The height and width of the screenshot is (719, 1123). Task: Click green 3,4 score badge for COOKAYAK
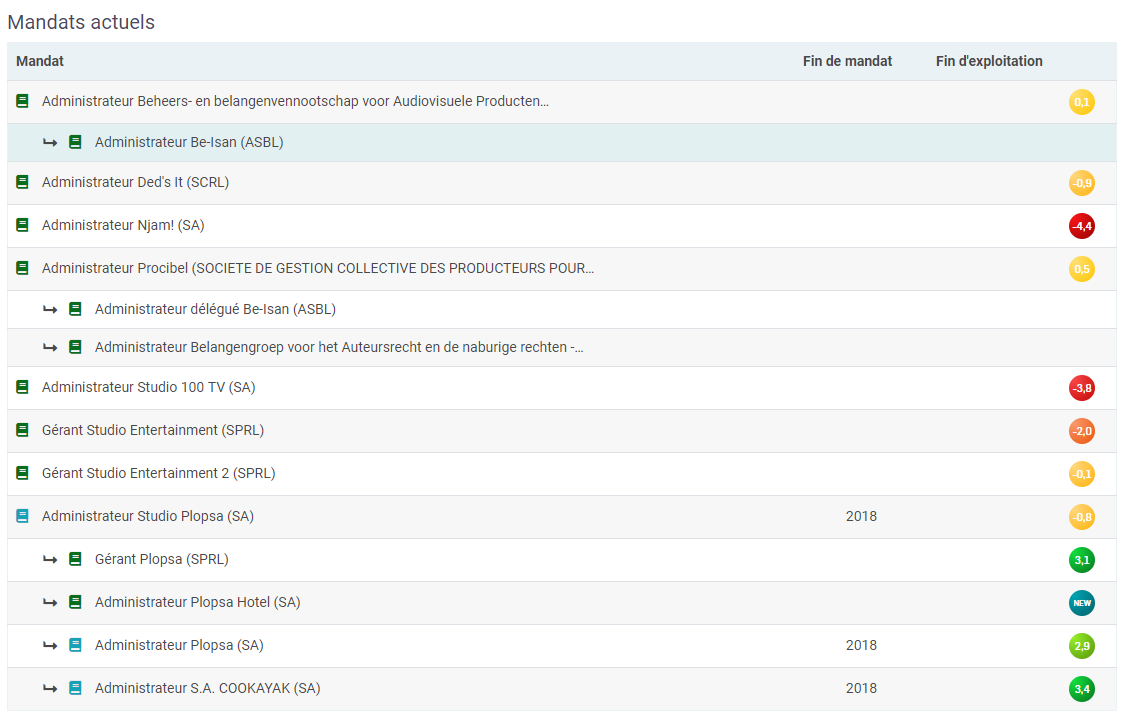coord(1081,689)
